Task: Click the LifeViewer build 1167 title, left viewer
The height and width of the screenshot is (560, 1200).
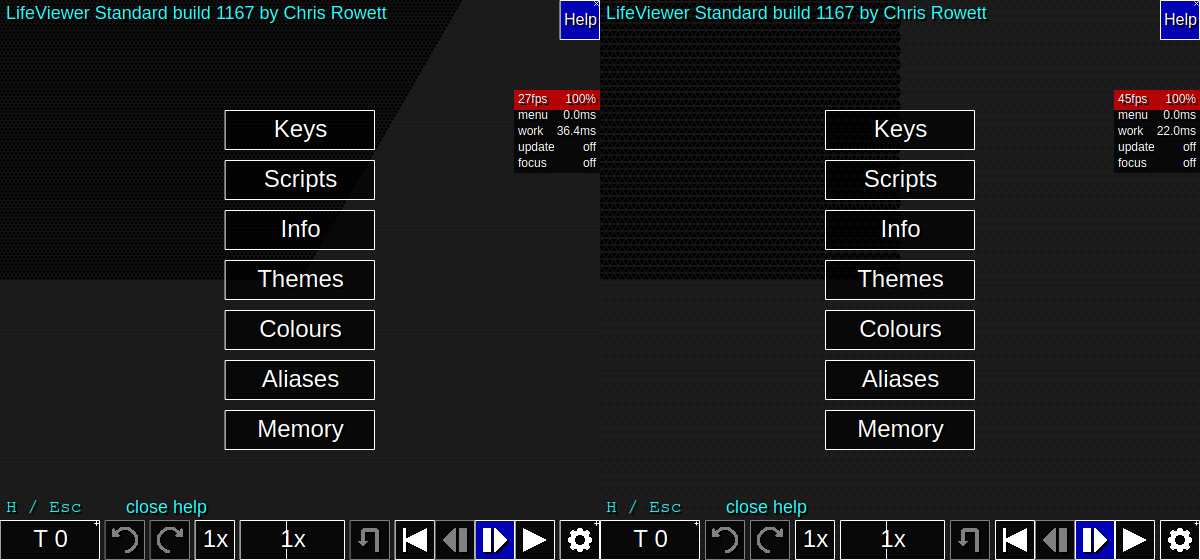Action: [196, 13]
